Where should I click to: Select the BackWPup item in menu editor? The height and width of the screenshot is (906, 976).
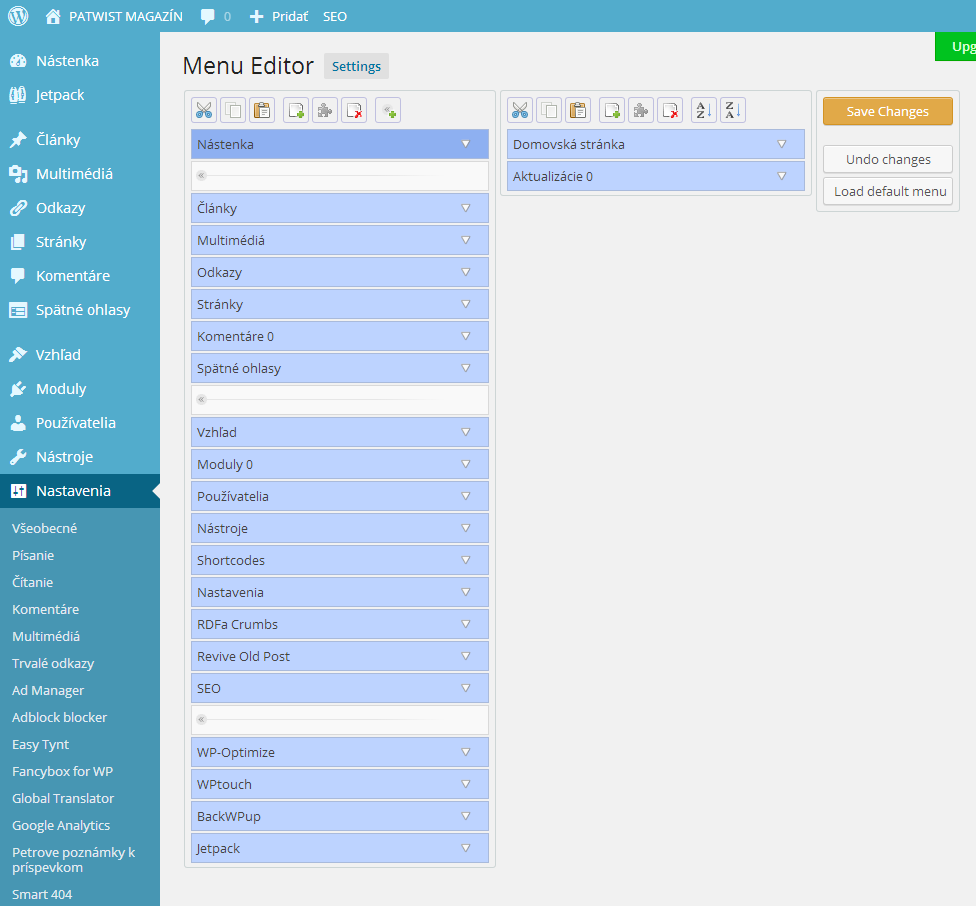point(340,816)
